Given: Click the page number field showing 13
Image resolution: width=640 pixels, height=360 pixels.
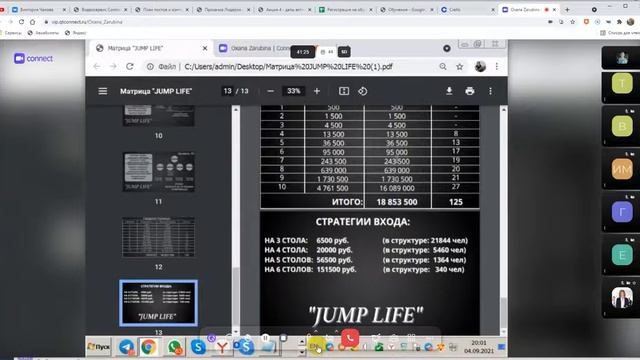Looking at the screenshot, I should click(227, 91).
